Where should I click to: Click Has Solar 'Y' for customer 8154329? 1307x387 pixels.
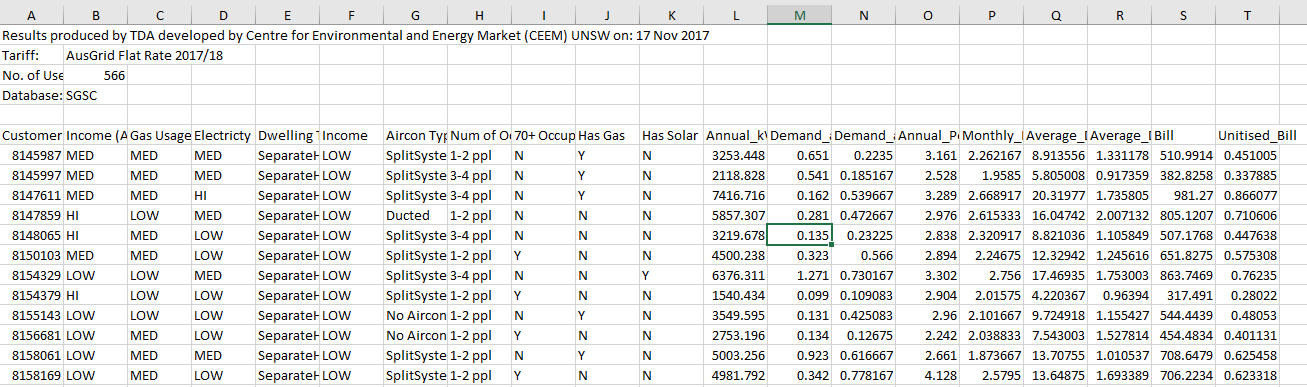tap(672, 277)
